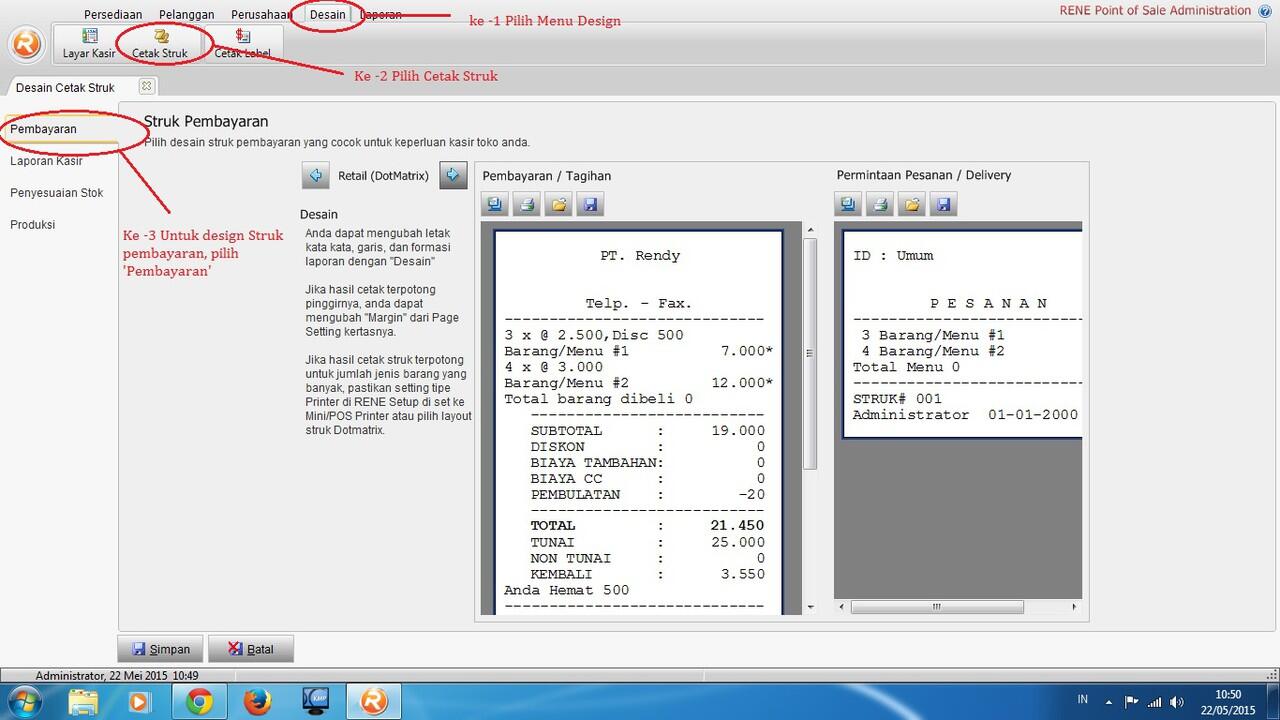Go to next receipt layout with right arrow
This screenshot has width=1280, height=720.
tap(453, 175)
